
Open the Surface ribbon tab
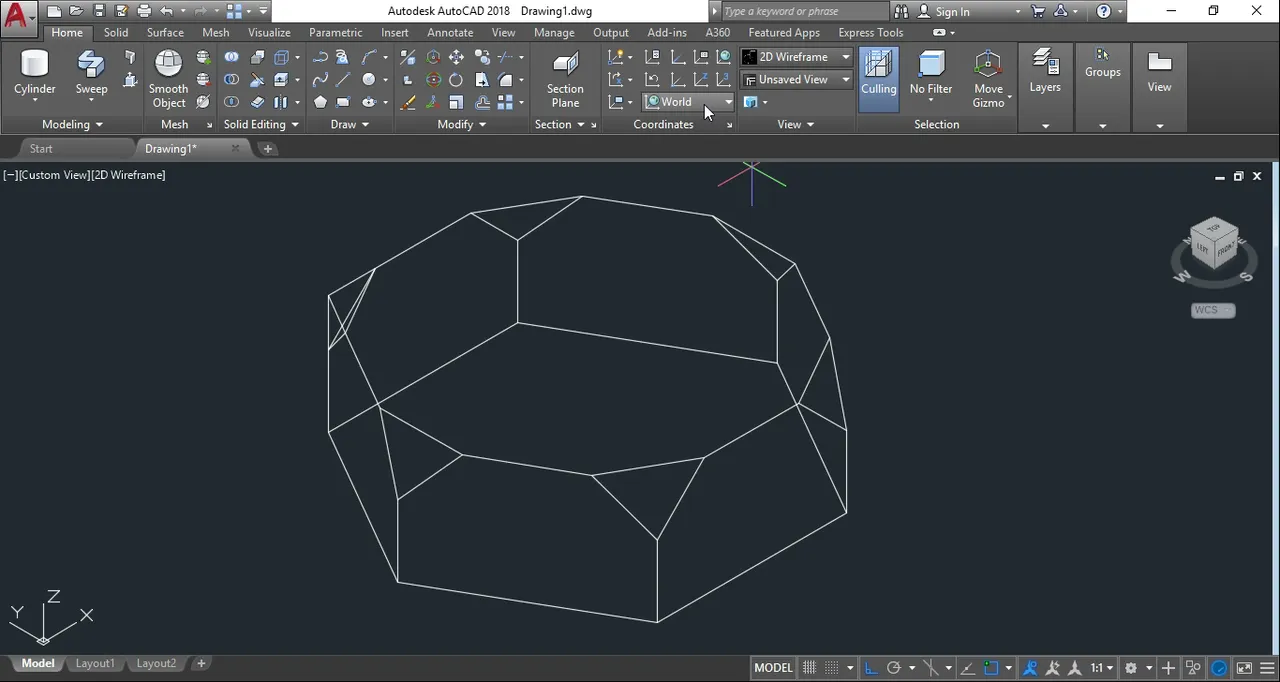(165, 33)
